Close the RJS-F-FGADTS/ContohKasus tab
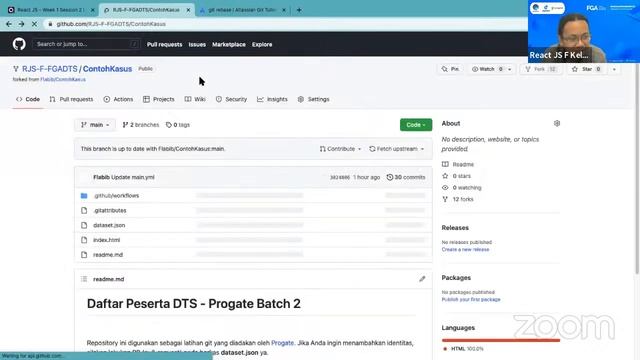This screenshot has width=640, height=360. pos(188,10)
